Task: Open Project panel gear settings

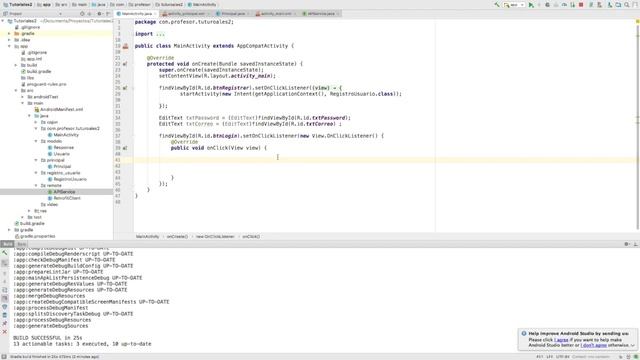Action: pyautogui.click(x=99, y=13)
